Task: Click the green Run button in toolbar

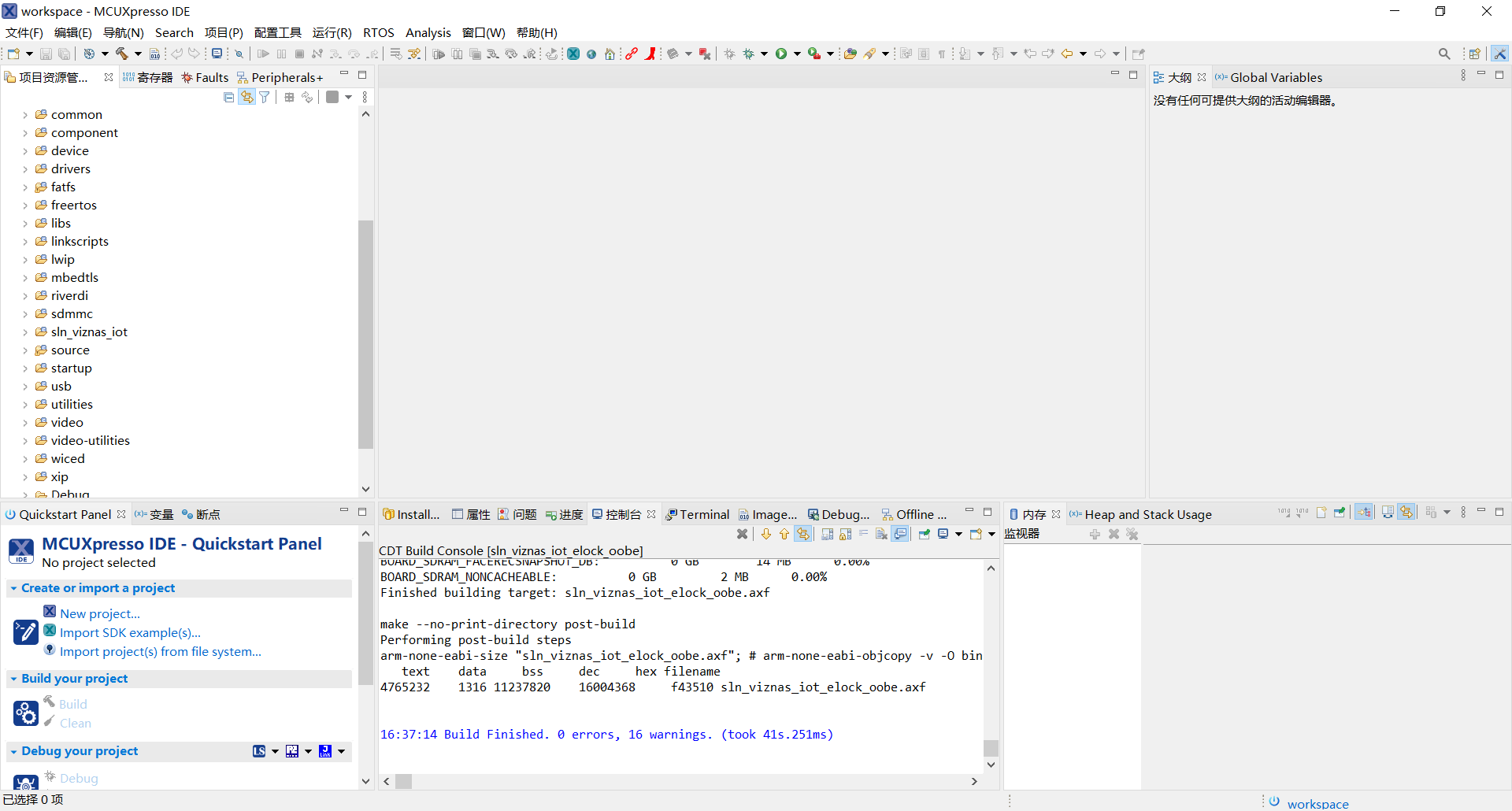Action: (781, 54)
